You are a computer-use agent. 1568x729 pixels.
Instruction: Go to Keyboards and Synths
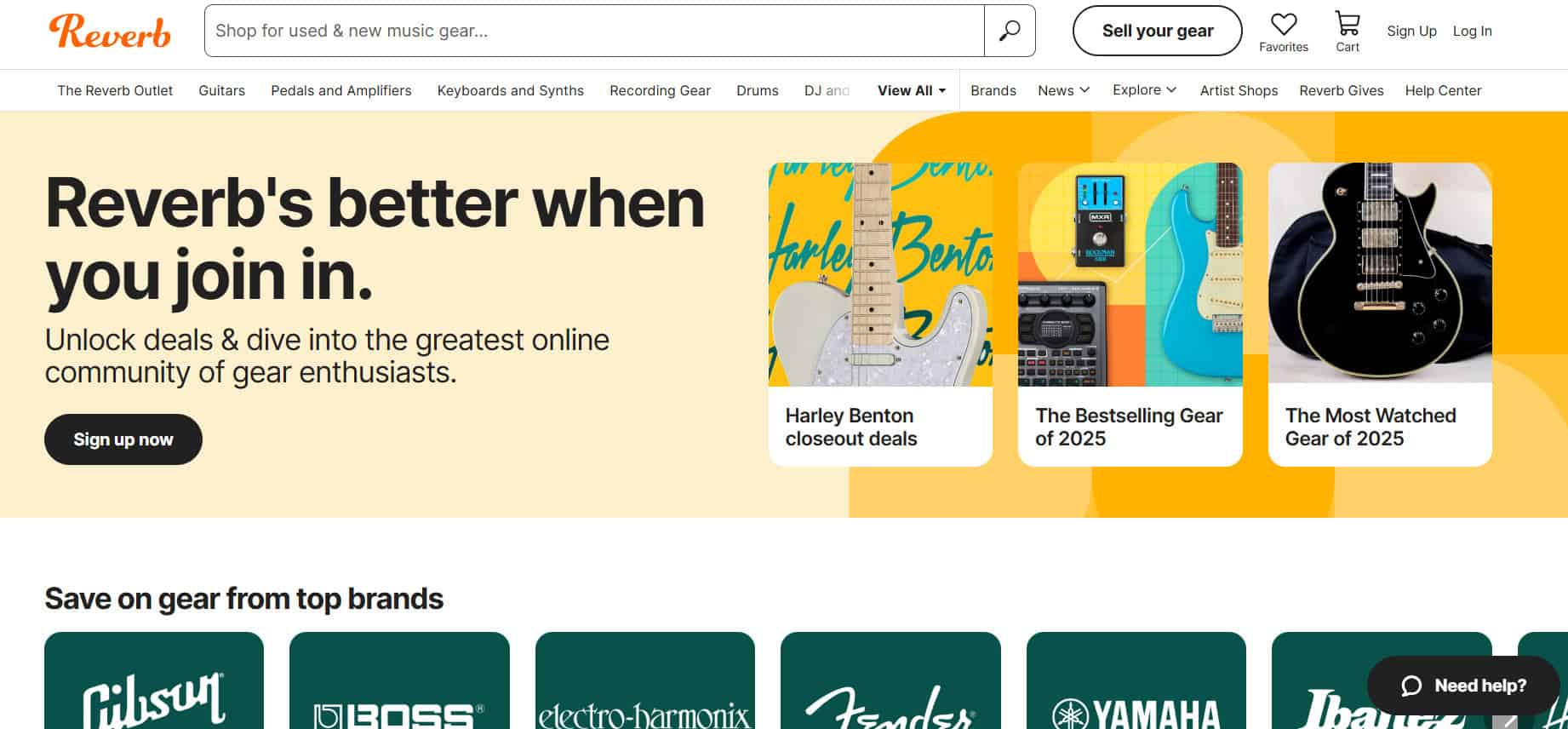510,90
